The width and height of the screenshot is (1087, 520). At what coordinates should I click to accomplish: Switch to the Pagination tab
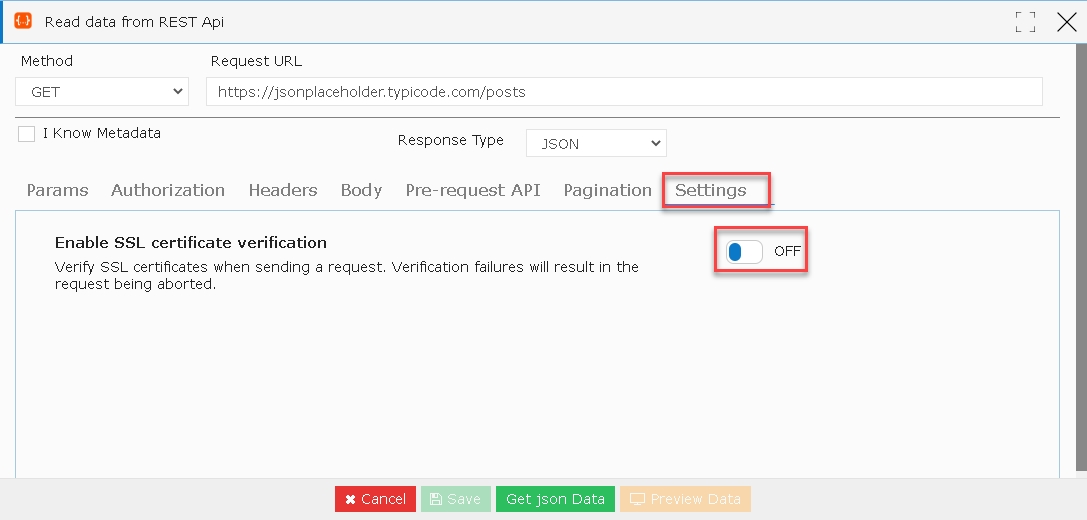[607, 190]
